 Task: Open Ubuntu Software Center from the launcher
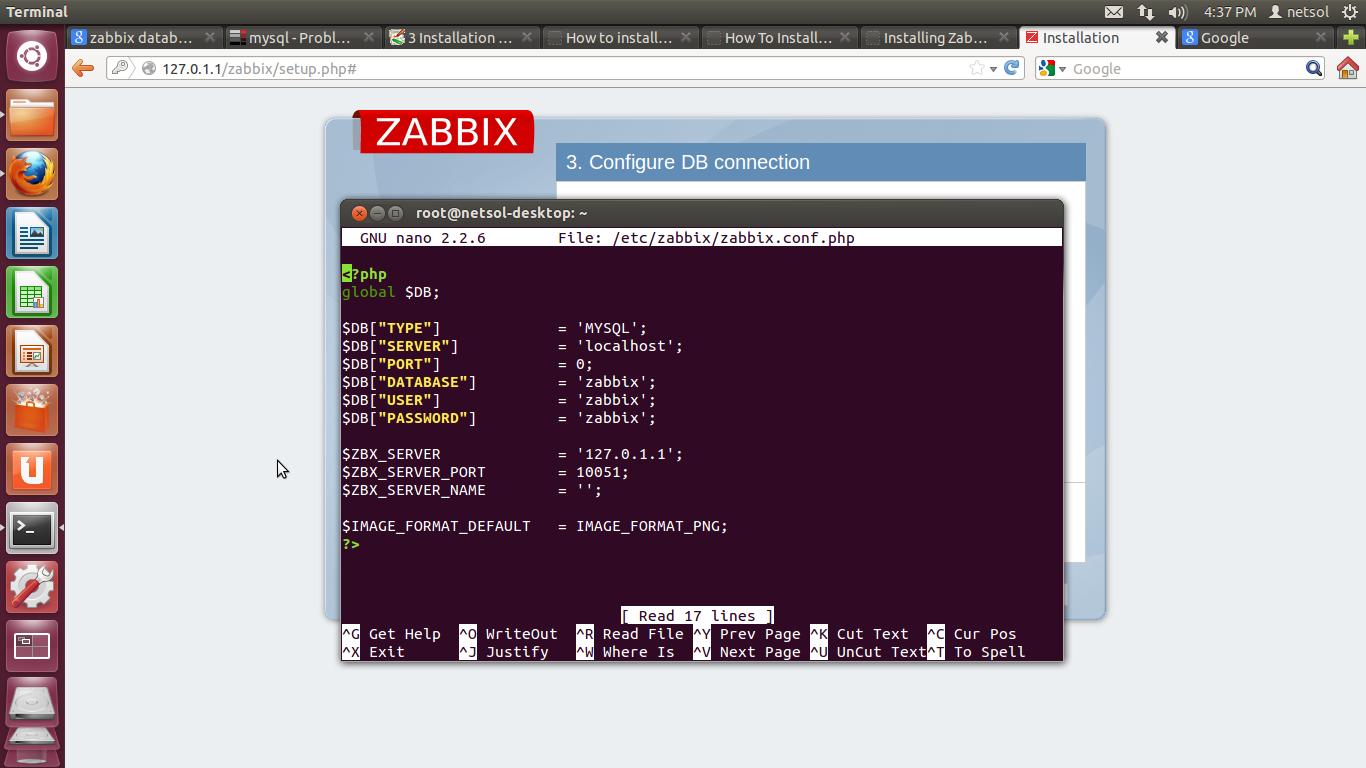(32, 410)
